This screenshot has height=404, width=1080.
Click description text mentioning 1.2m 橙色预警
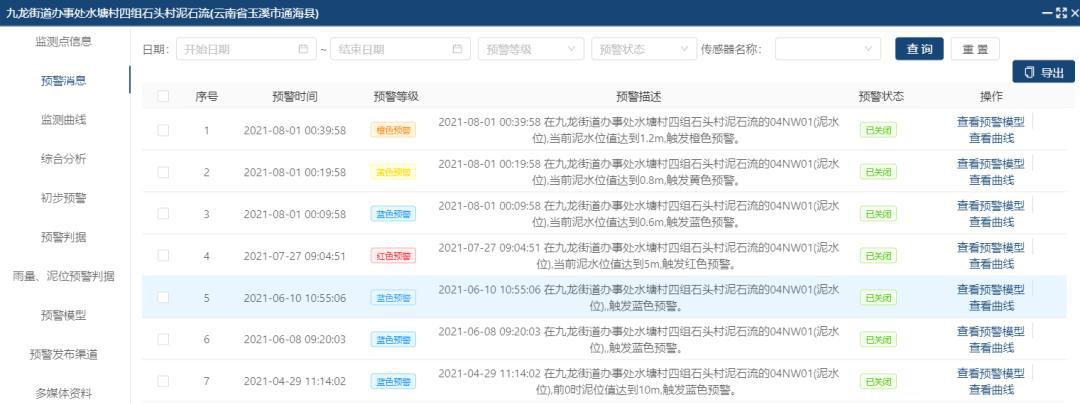click(638, 131)
